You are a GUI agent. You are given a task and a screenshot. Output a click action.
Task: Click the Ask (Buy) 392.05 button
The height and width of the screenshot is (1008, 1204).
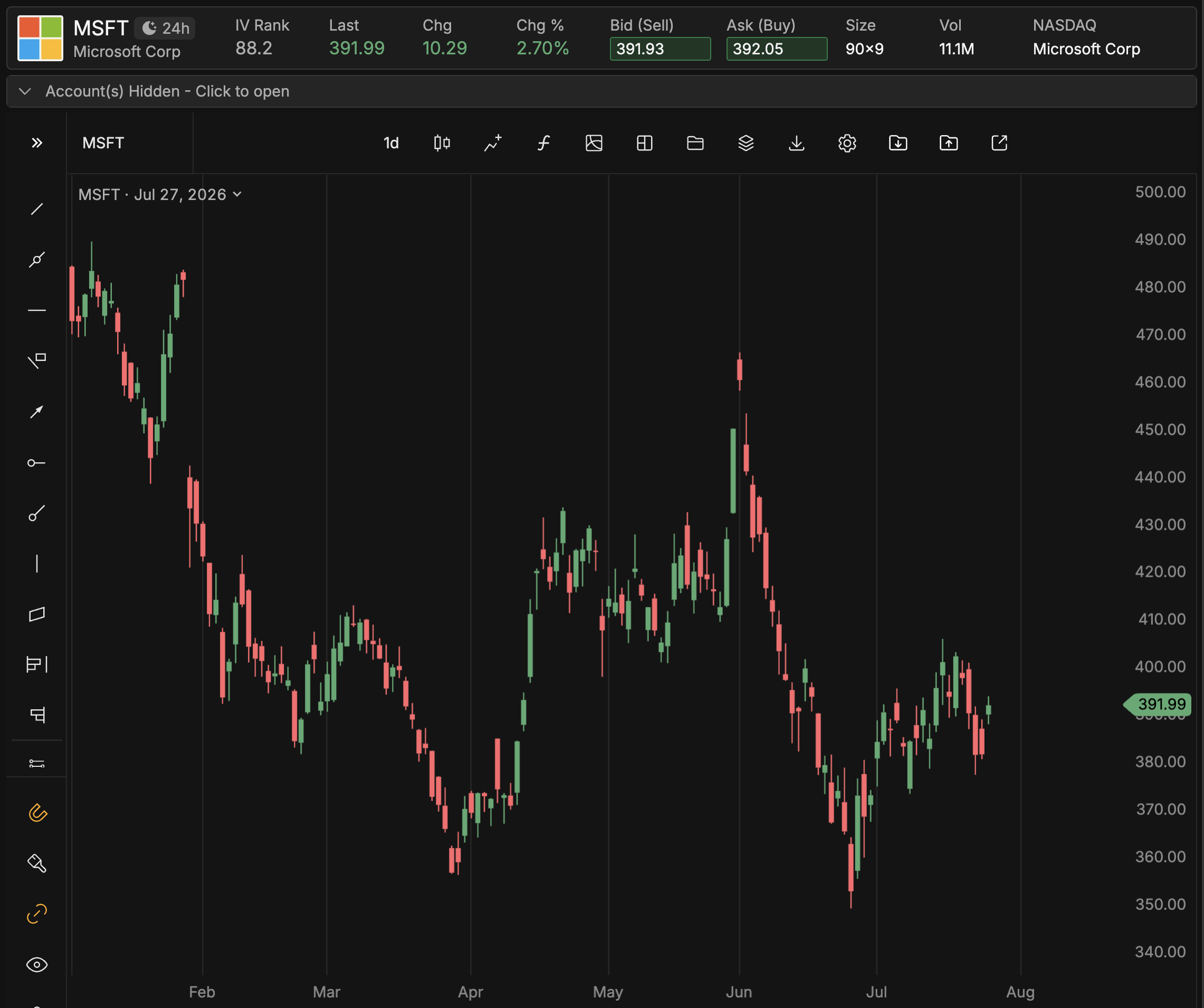click(777, 49)
